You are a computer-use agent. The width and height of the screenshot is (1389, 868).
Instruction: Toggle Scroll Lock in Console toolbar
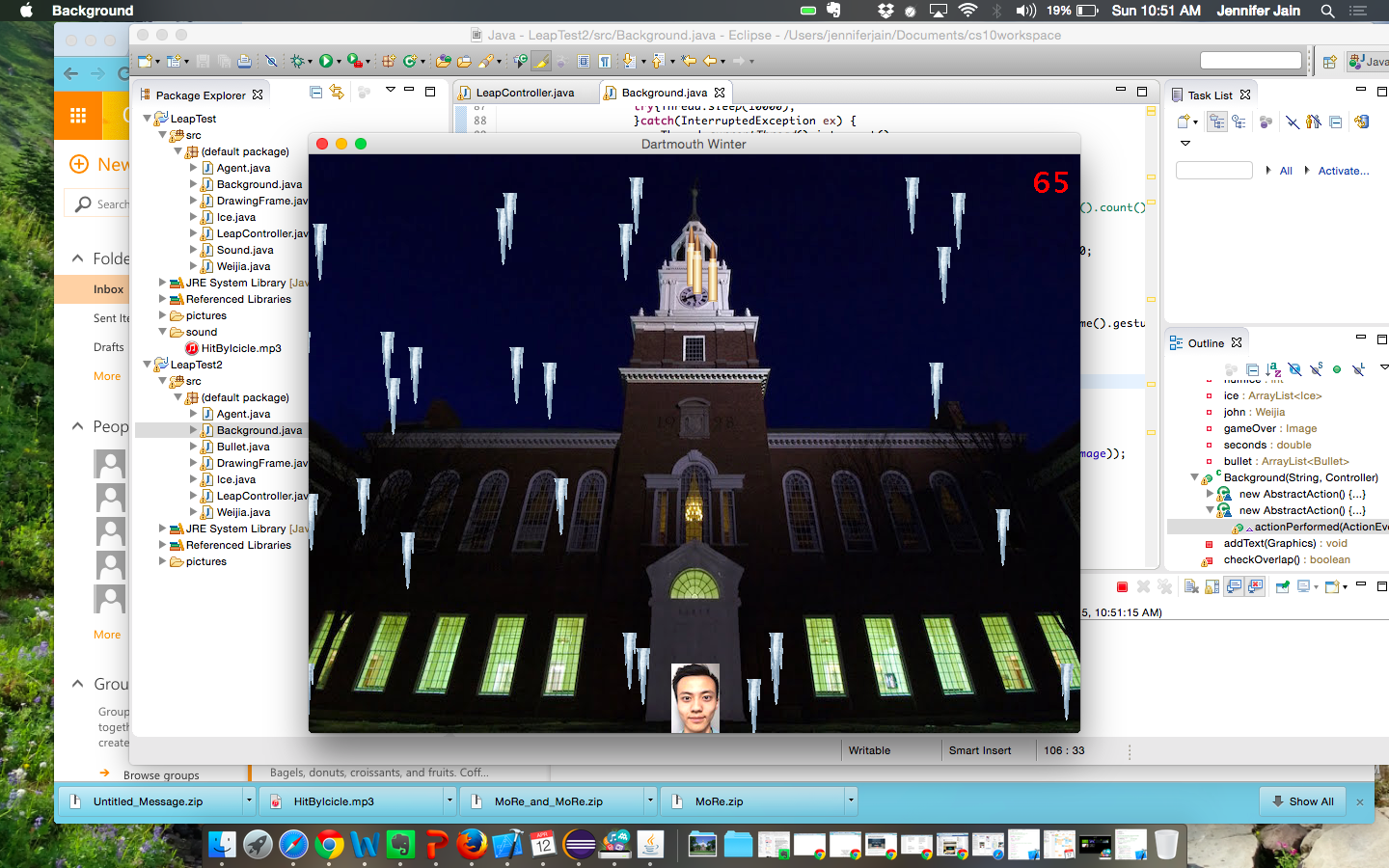point(1212,586)
